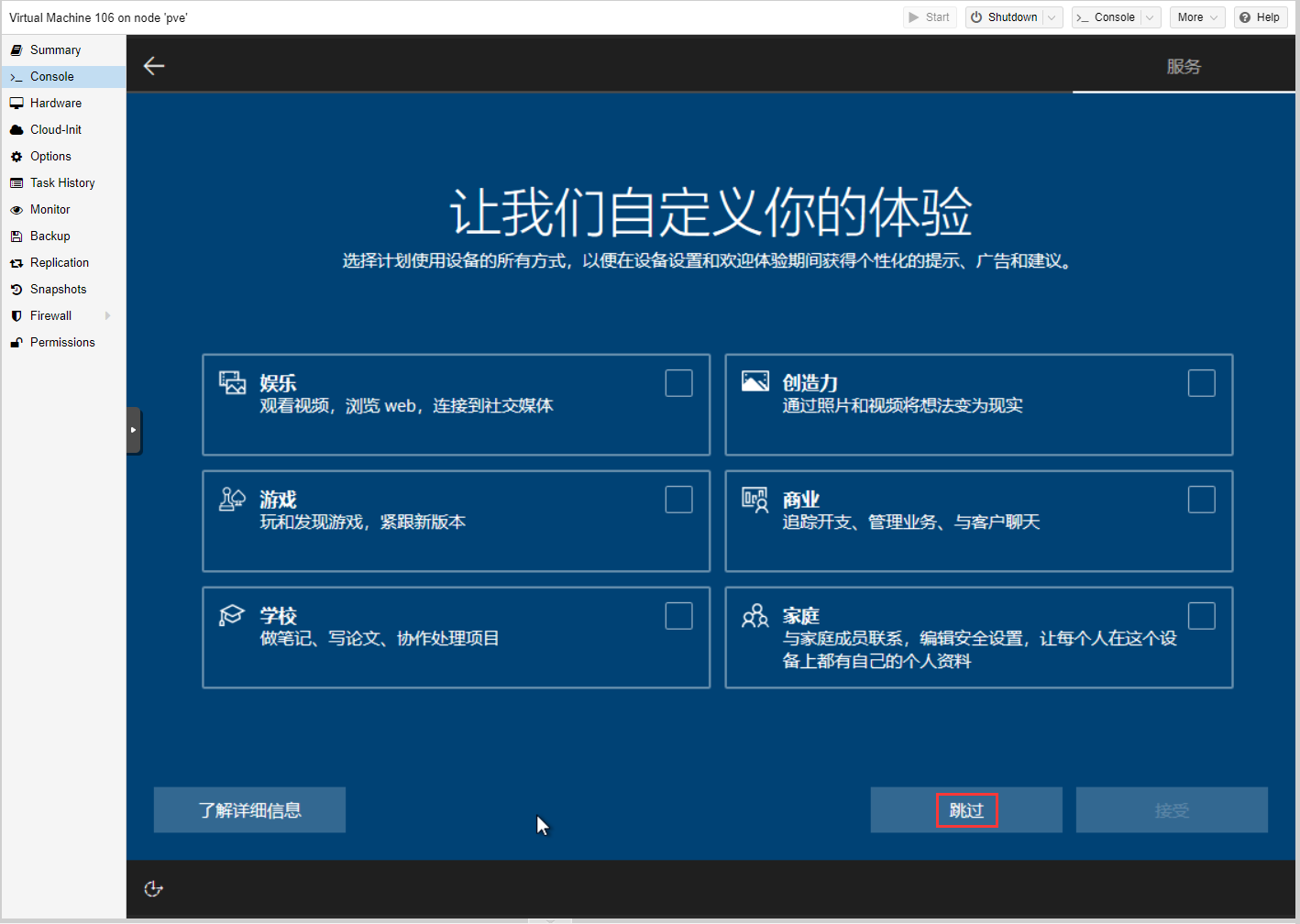Tick the 商业 (Business) checkbox
The width and height of the screenshot is (1300, 924).
[1201, 500]
